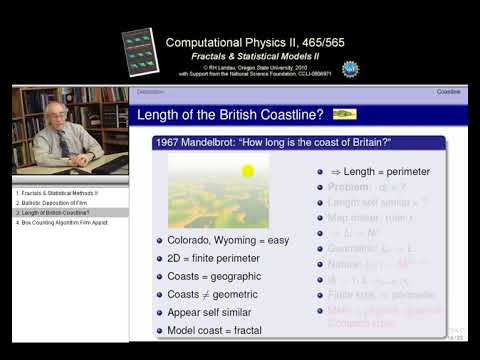Select the 'Colorado, Wyoming = easy' bullet
This screenshot has width=480, height=360.
pyautogui.click(x=228, y=240)
